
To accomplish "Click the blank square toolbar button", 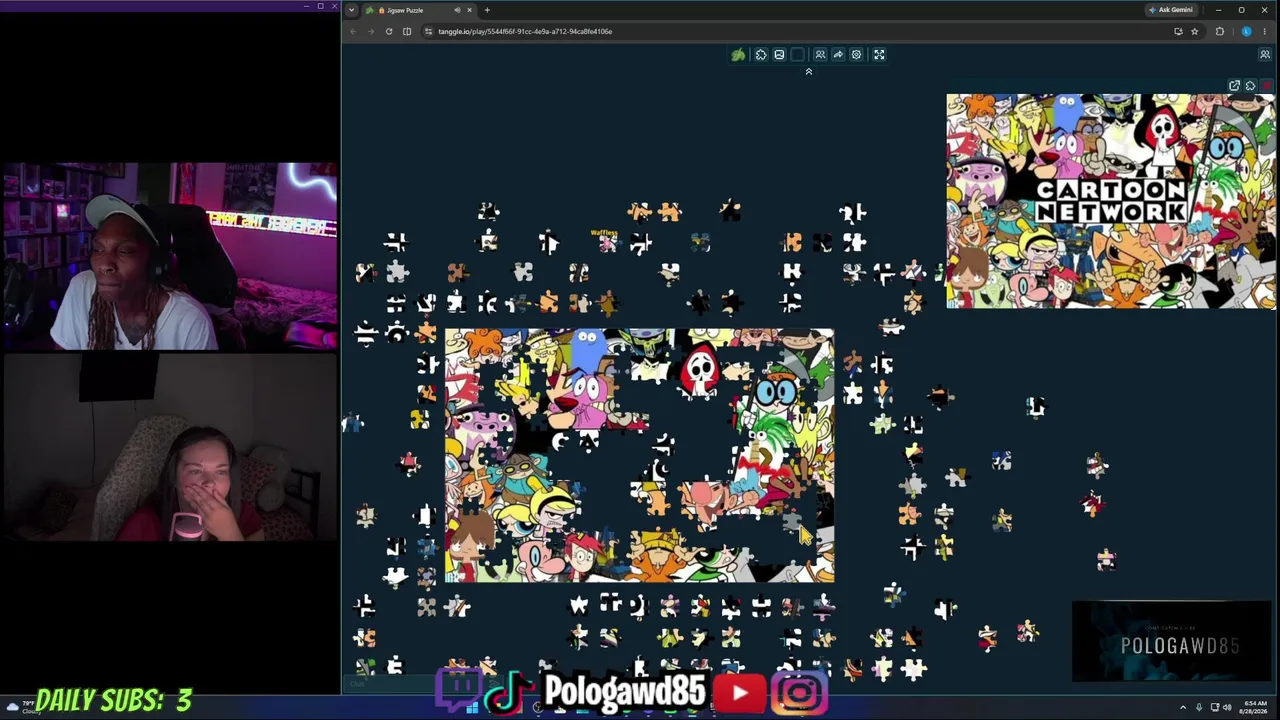I will (797, 55).
